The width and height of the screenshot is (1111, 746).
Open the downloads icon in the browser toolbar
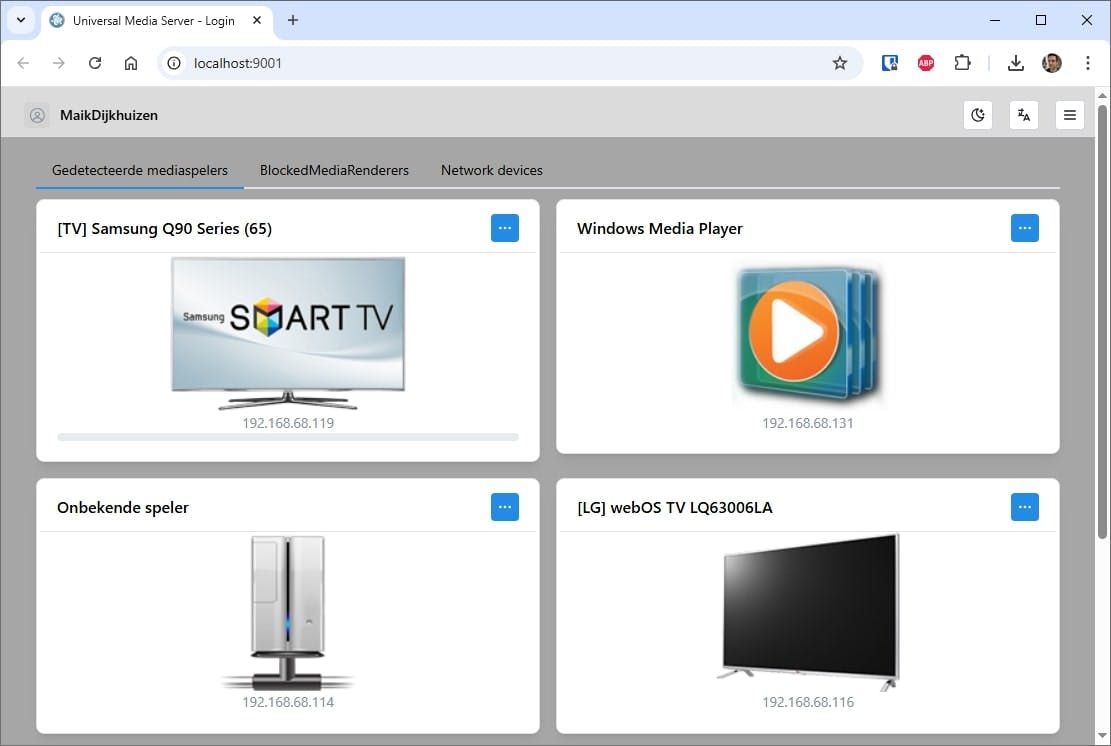click(x=1016, y=62)
